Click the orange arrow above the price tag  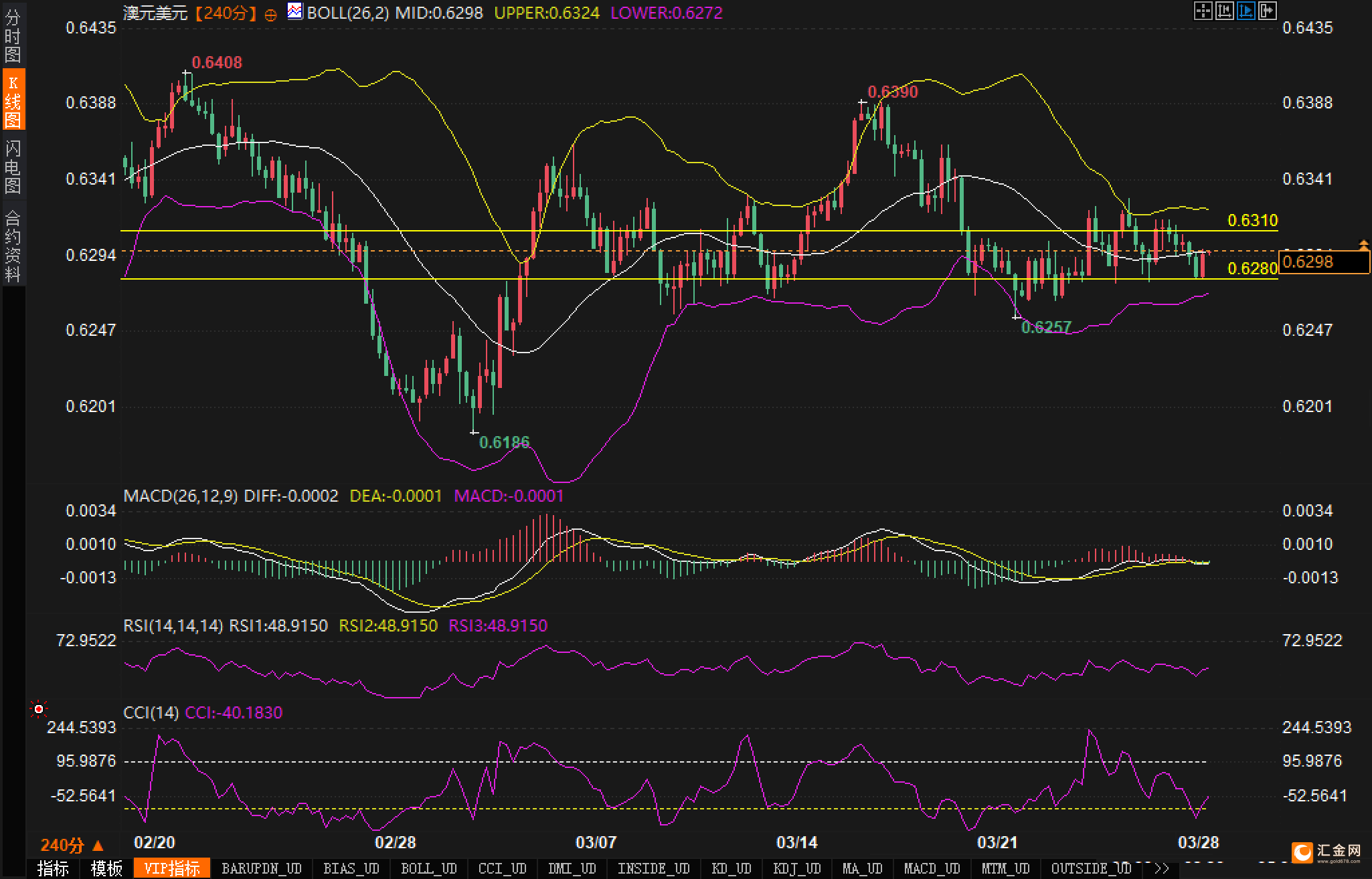coord(1363,246)
